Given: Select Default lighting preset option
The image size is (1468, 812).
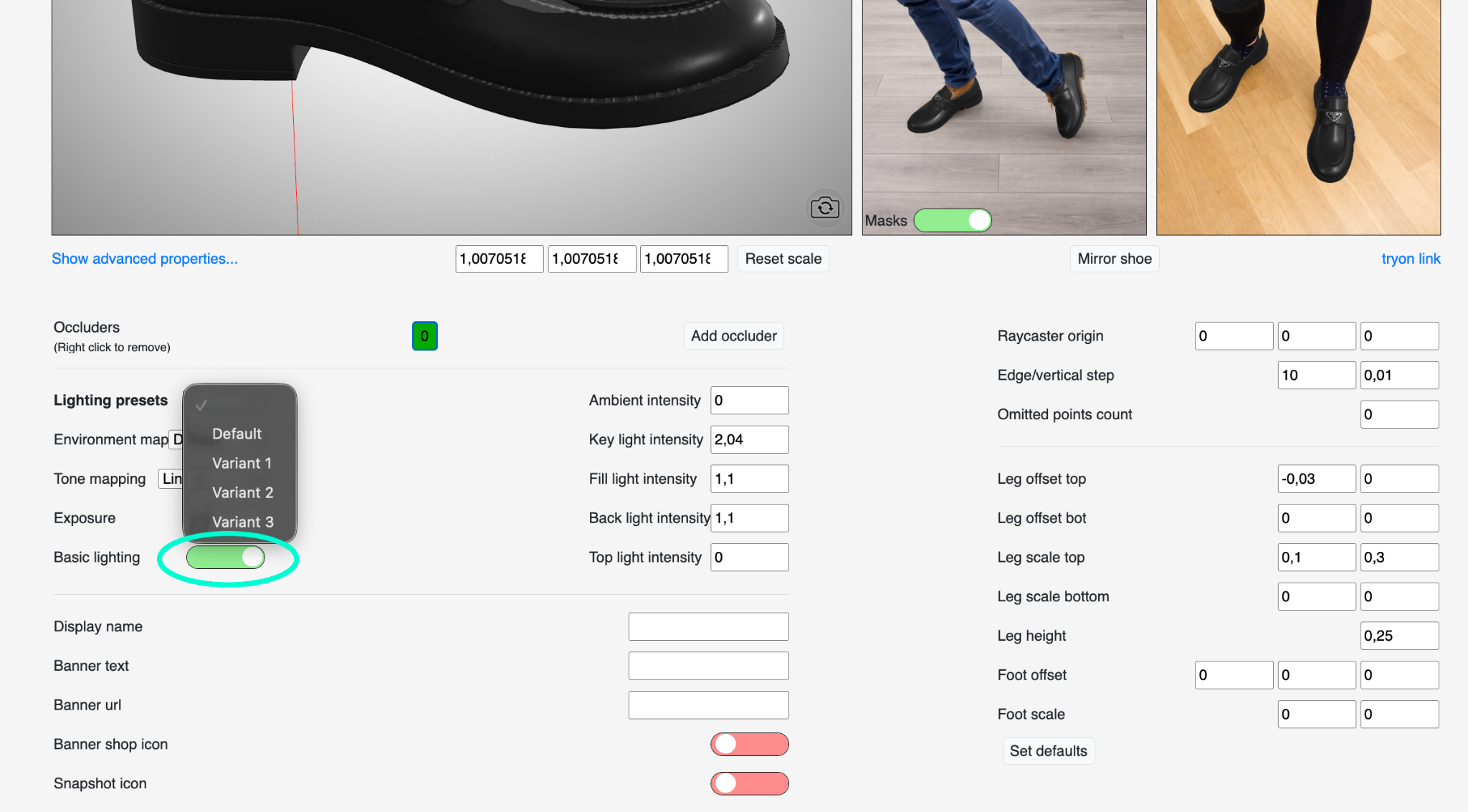Looking at the screenshot, I should [x=237, y=434].
